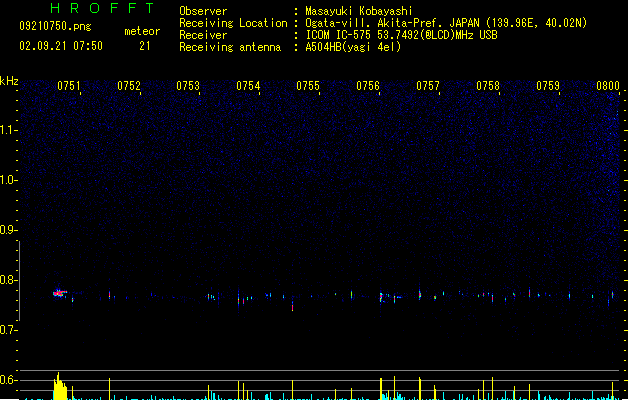Viewport: 629px width, 400px height.
Task: Click the Ogata-vill. Akita-Pref. JAPAN location text
Action: pyautogui.click(x=446, y=23)
